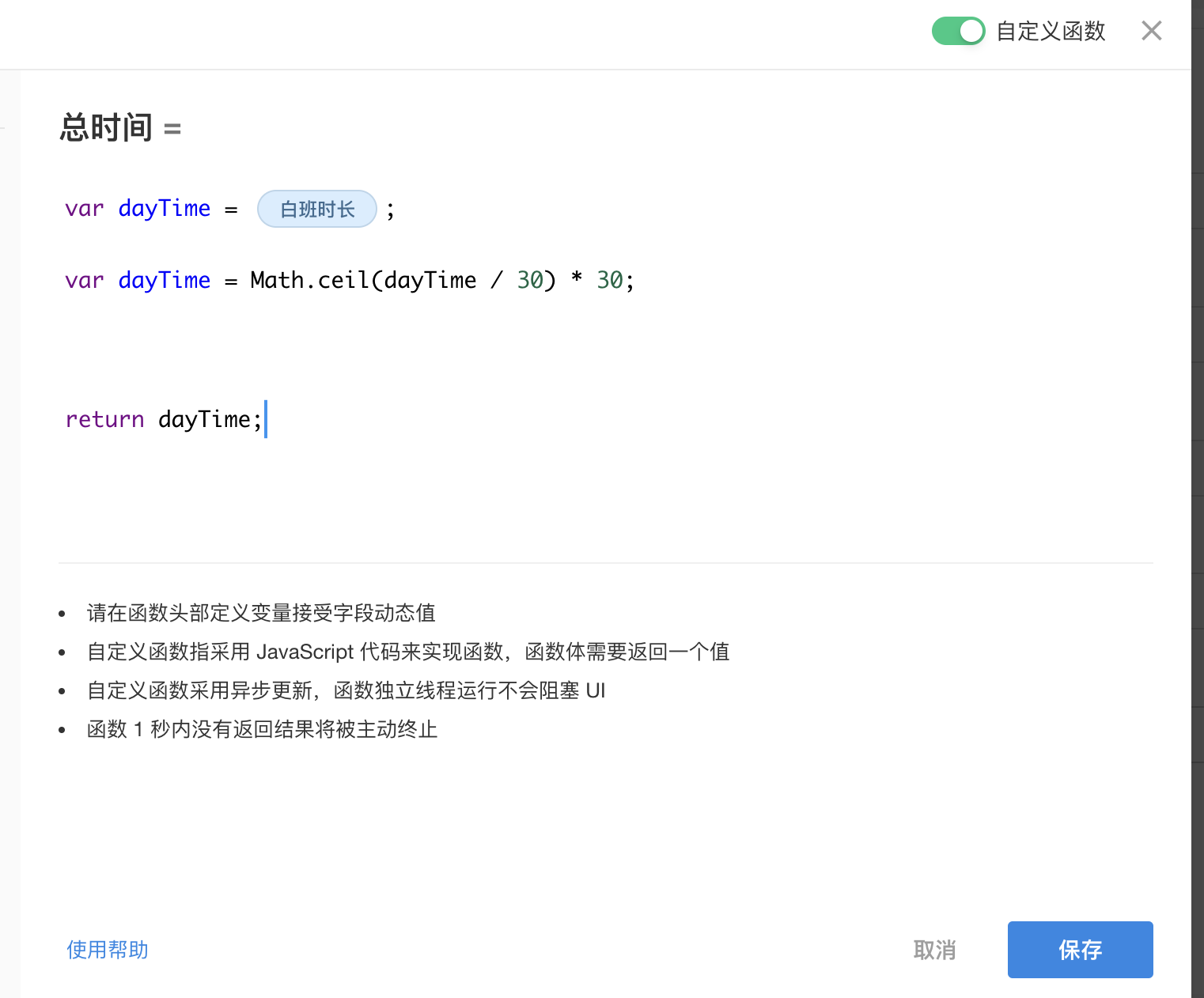Click the divisor 30 inside Math.ceil
This screenshot has height=998, width=1204.
(x=529, y=281)
